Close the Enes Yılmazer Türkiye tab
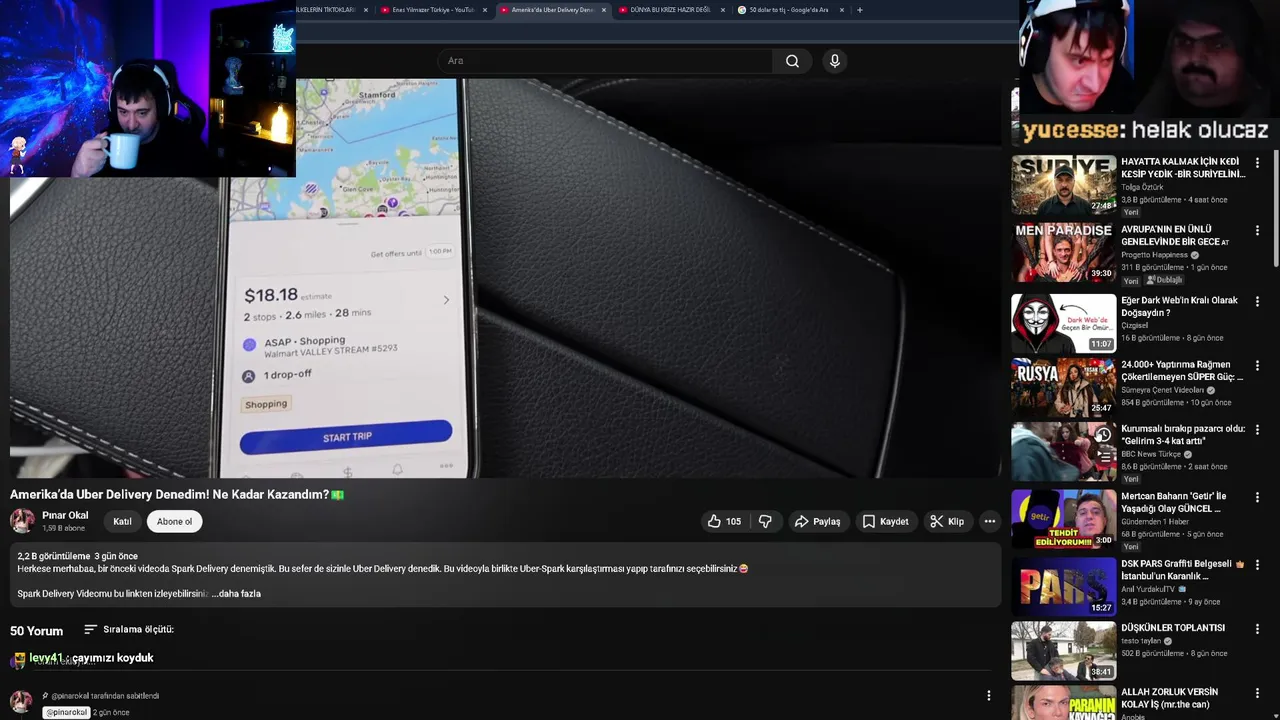The height and width of the screenshot is (720, 1280). (485, 10)
